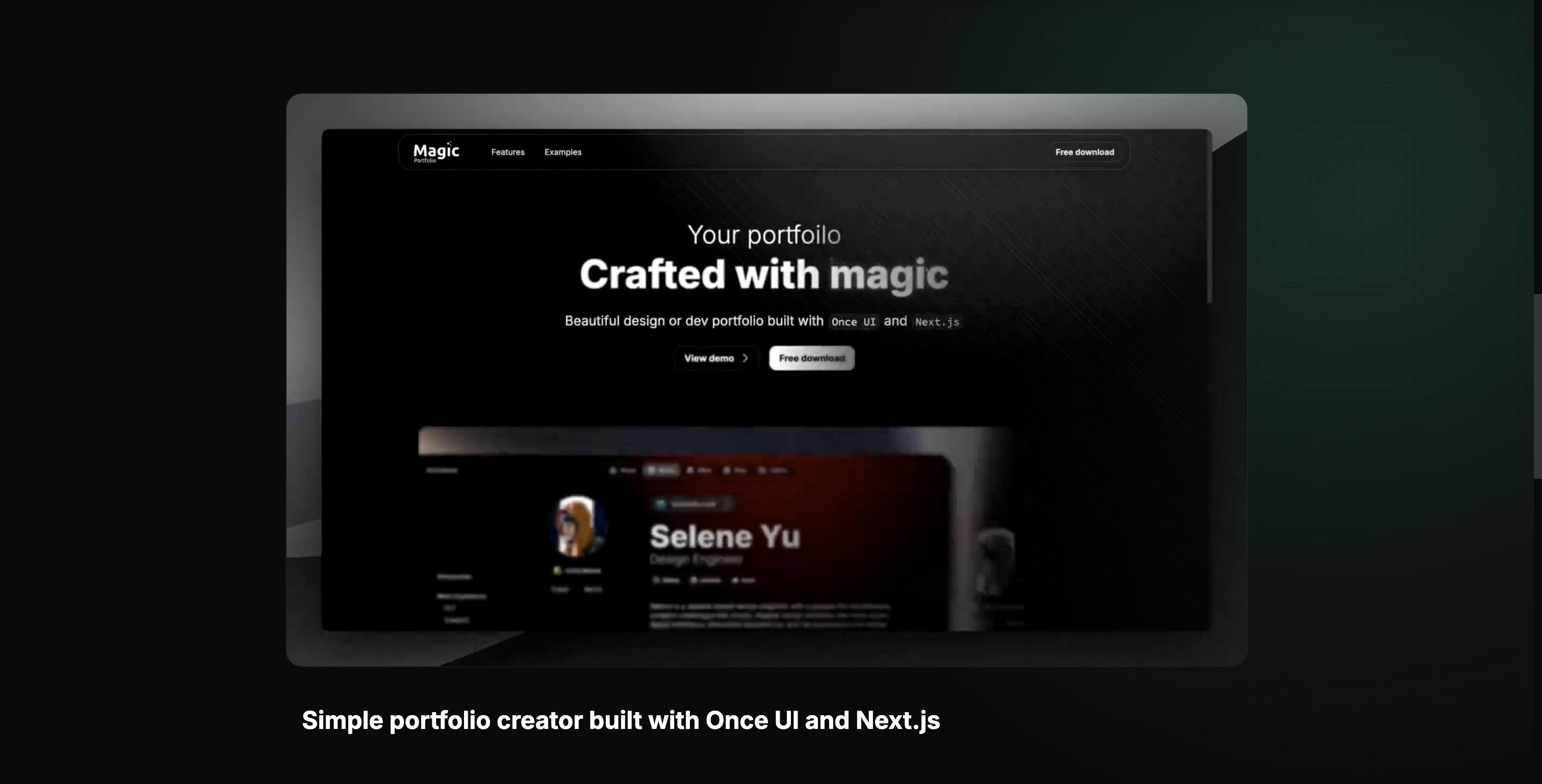Viewport: 1542px width, 784px height.
Task: Click the last item in blurred demo nav
Action: (x=772, y=471)
